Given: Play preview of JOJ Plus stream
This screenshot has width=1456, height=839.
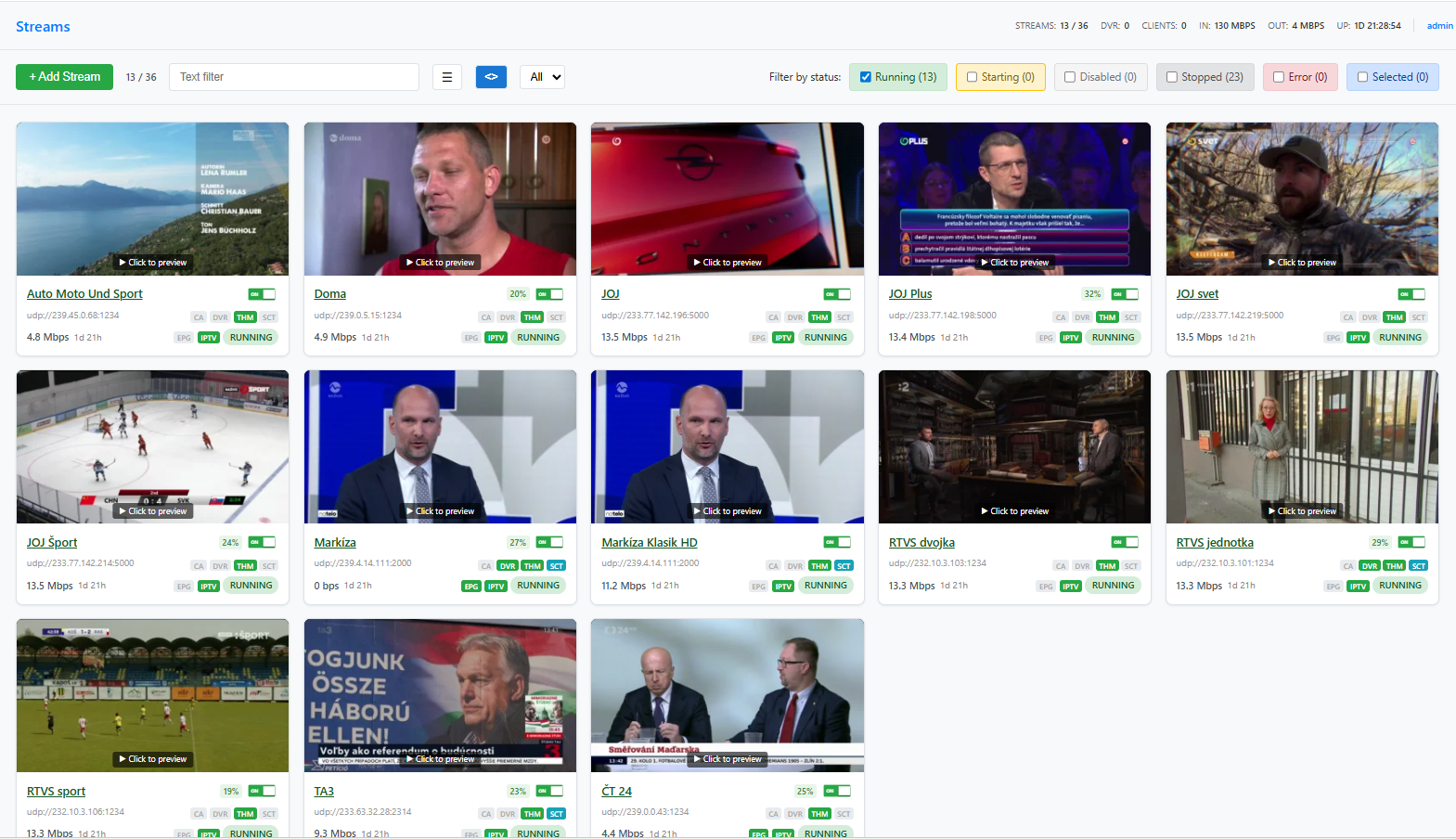Looking at the screenshot, I should click(1015, 263).
